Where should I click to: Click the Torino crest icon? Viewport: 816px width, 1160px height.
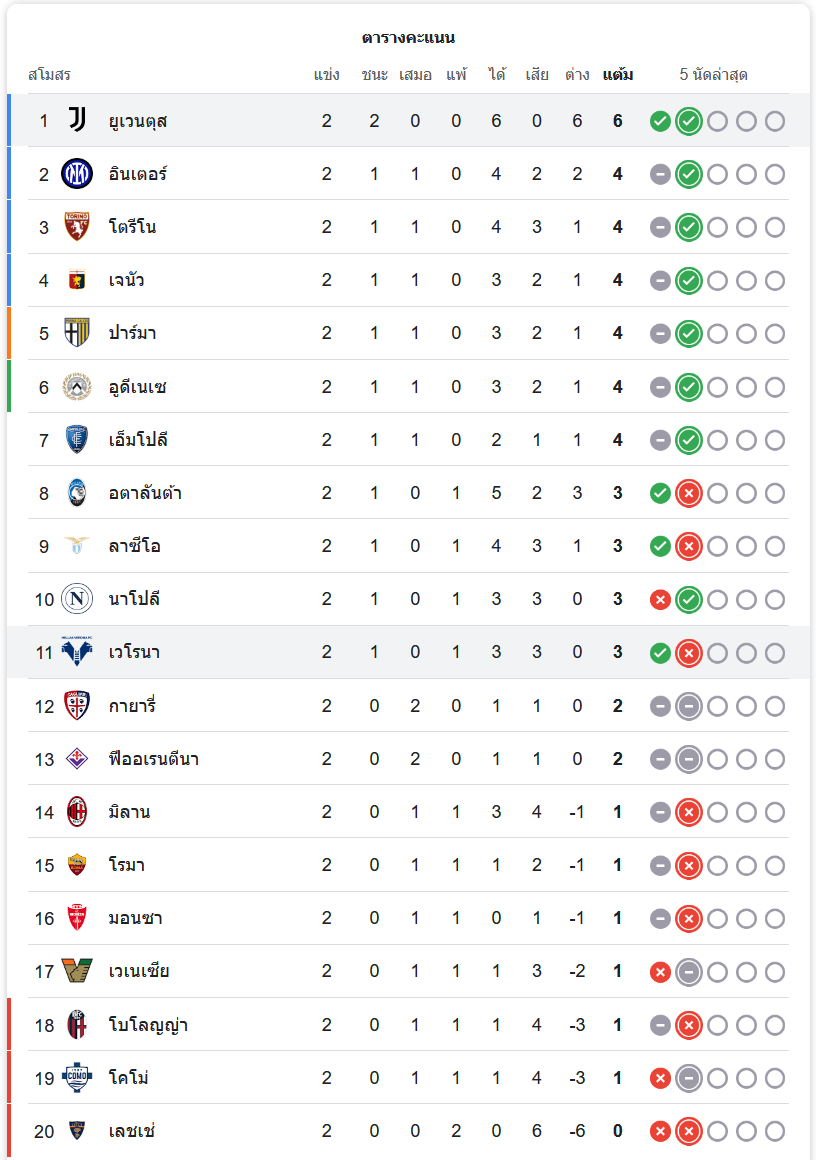click(x=77, y=227)
